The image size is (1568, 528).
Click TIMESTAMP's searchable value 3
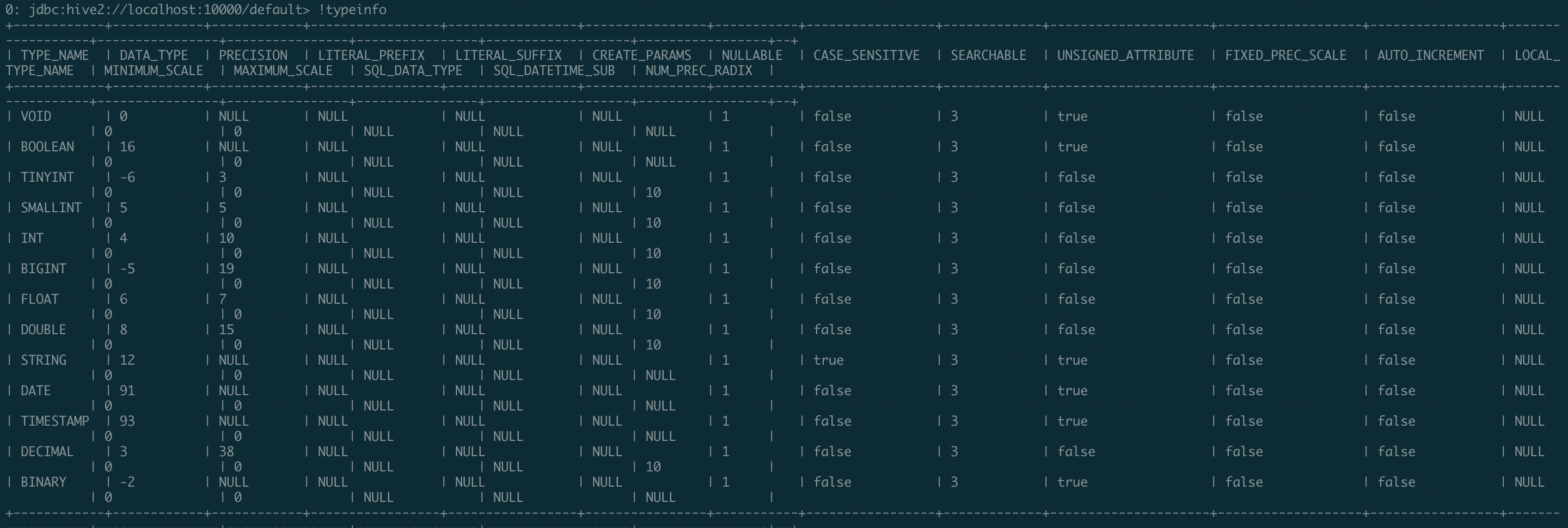tap(954, 420)
